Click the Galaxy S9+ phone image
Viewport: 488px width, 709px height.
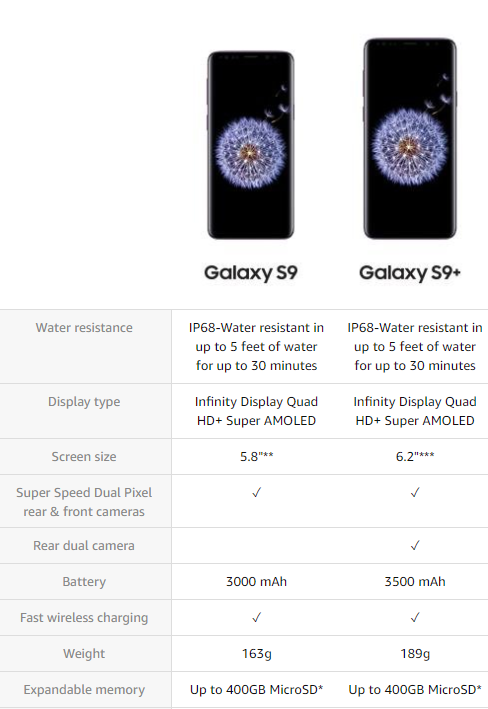pos(410,139)
